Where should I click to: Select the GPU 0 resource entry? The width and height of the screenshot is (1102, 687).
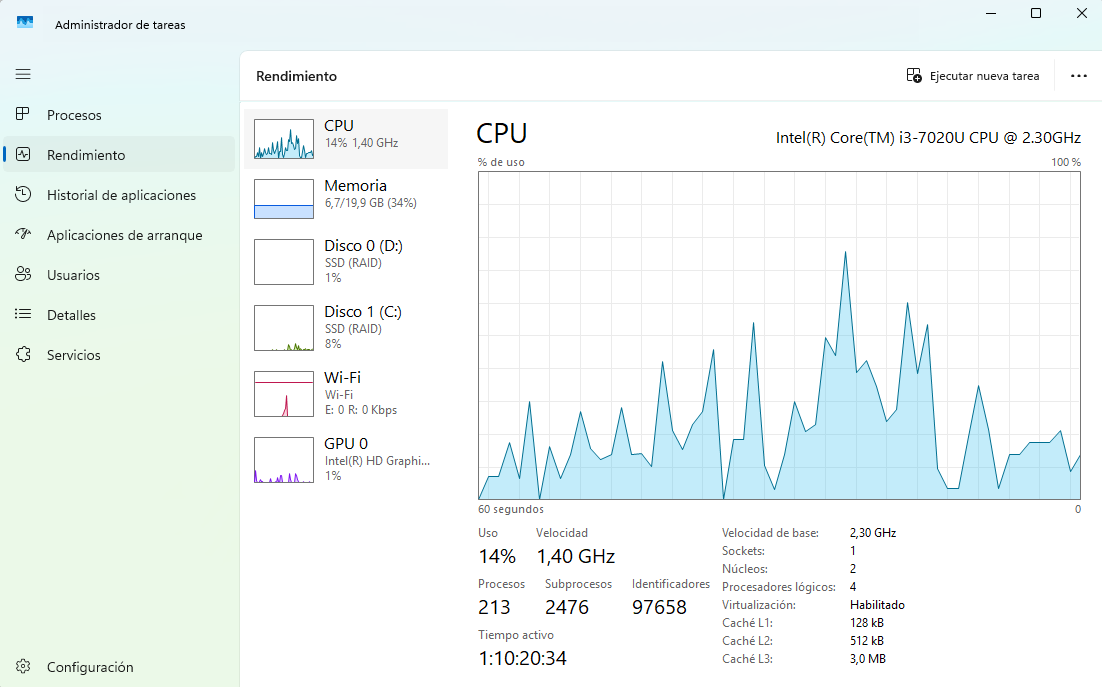pyautogui.click(x=346, y=459)
